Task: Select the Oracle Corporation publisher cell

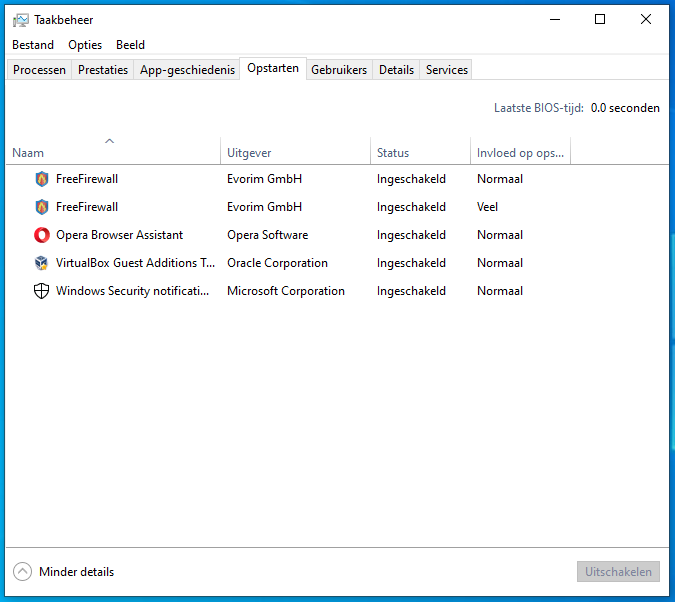Action: 277,263
